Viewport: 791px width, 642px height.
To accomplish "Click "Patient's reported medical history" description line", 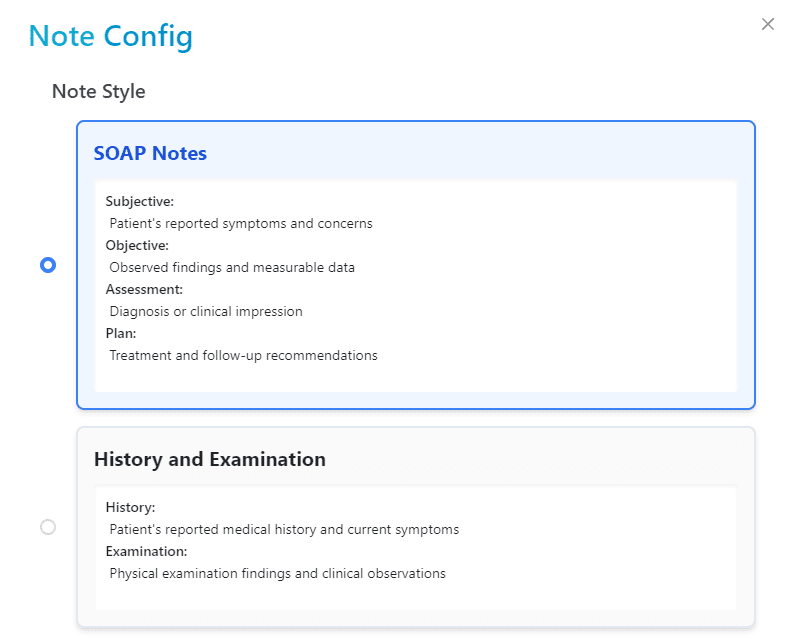I will [285, 530].
